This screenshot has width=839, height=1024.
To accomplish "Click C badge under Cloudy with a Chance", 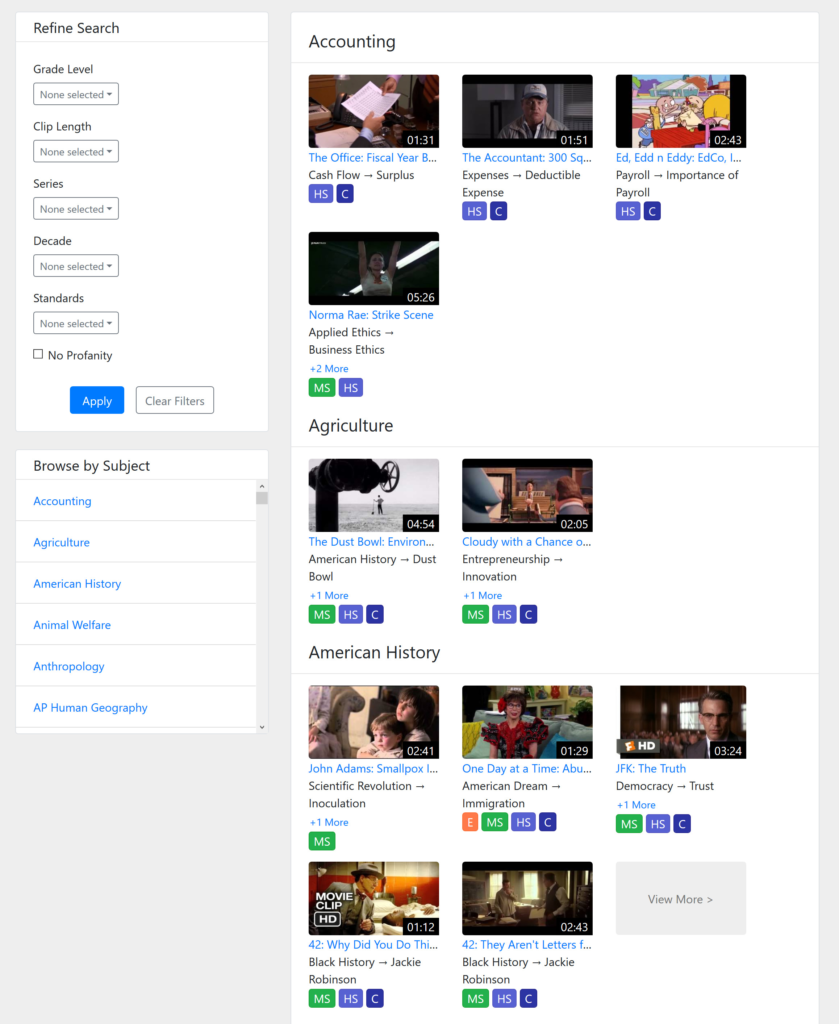I will pyautogui.click(x=528, y=615).
